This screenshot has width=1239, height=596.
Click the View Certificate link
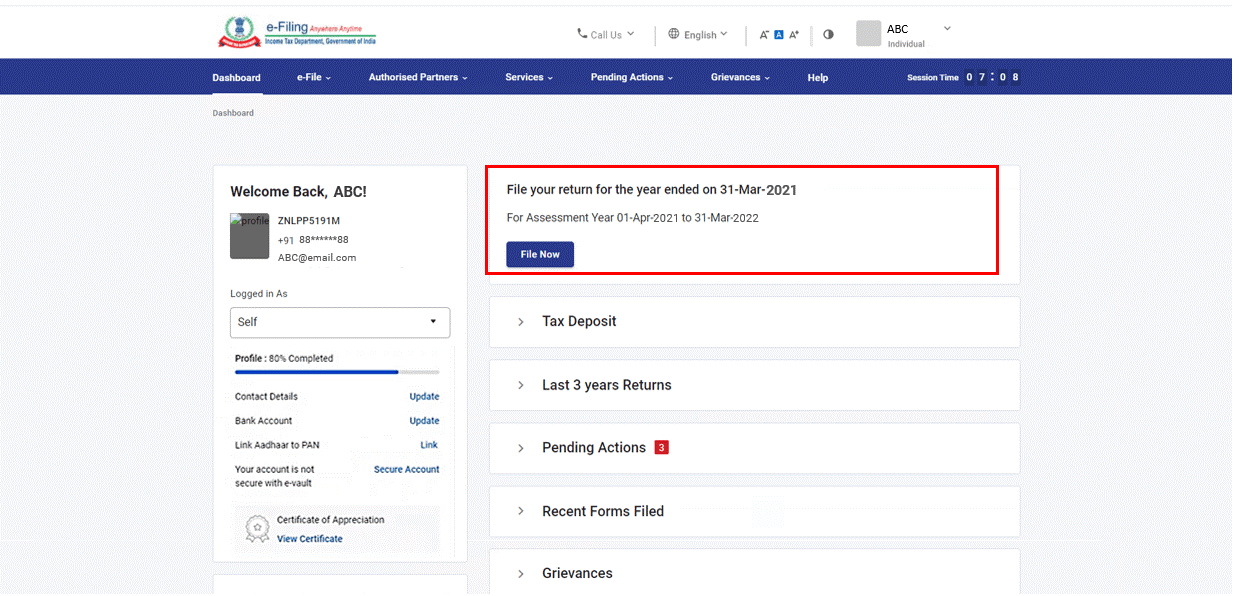pos(310,539)
